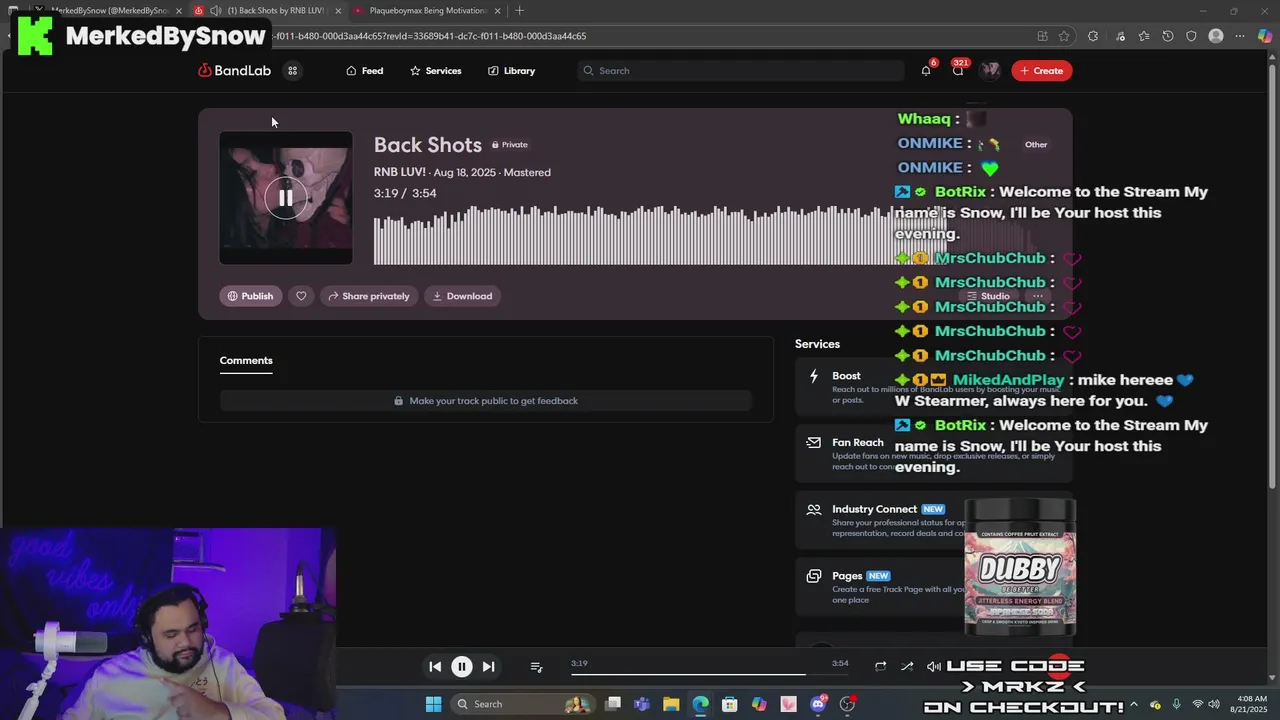Click Make your track public message

[x=485, y=401]
